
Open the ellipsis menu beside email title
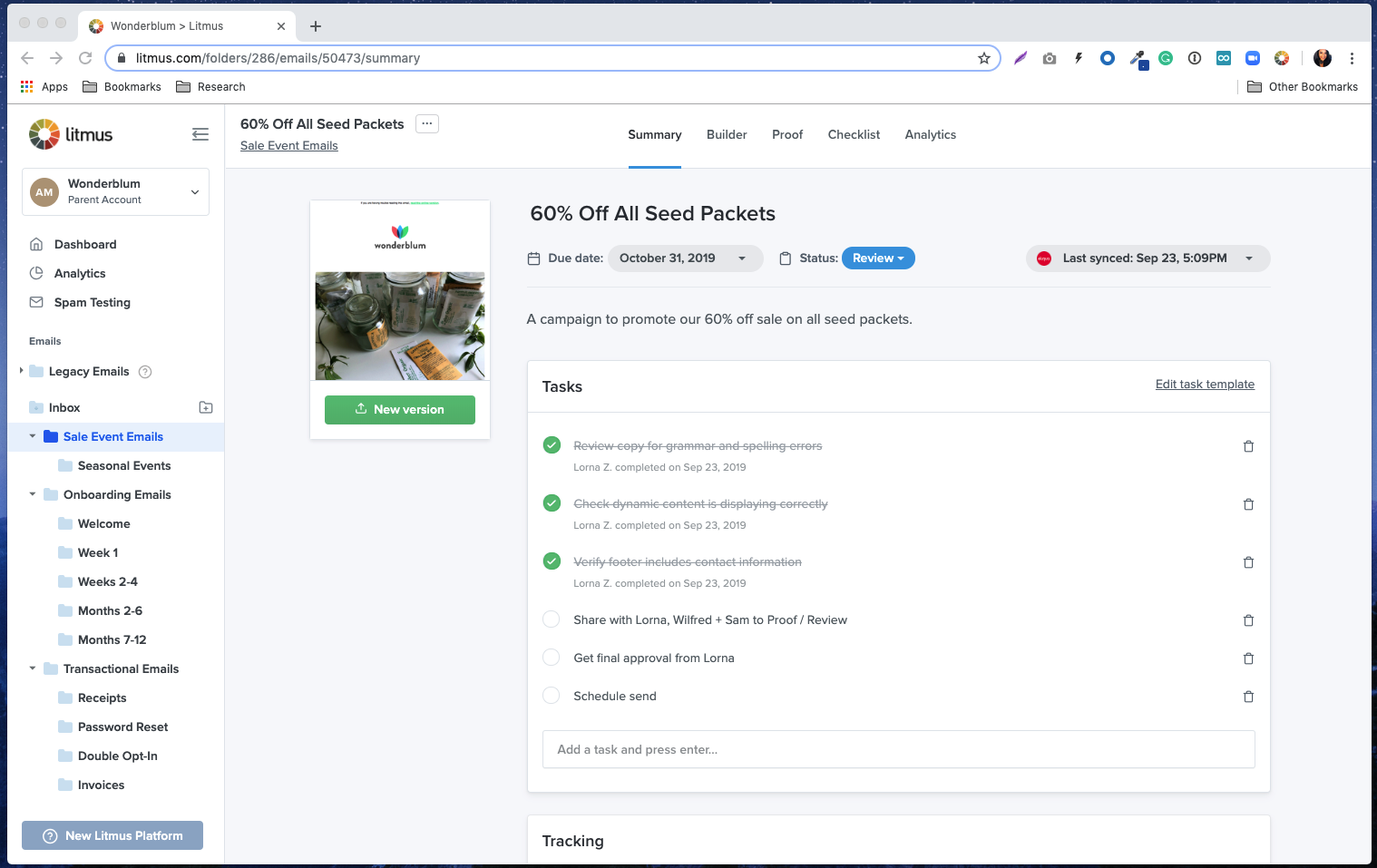click(x=427, y=123)
